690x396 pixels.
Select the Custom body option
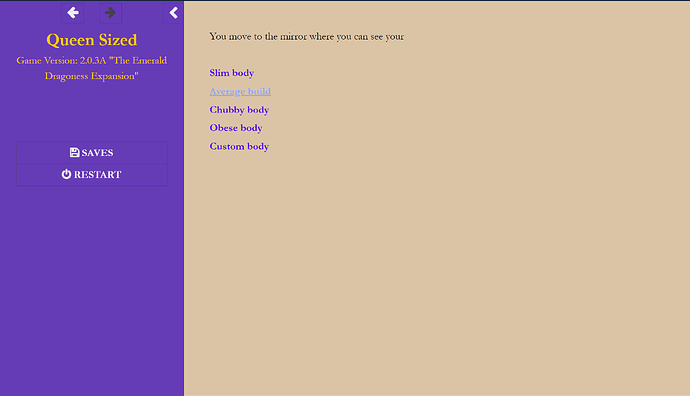pos(239,146)
